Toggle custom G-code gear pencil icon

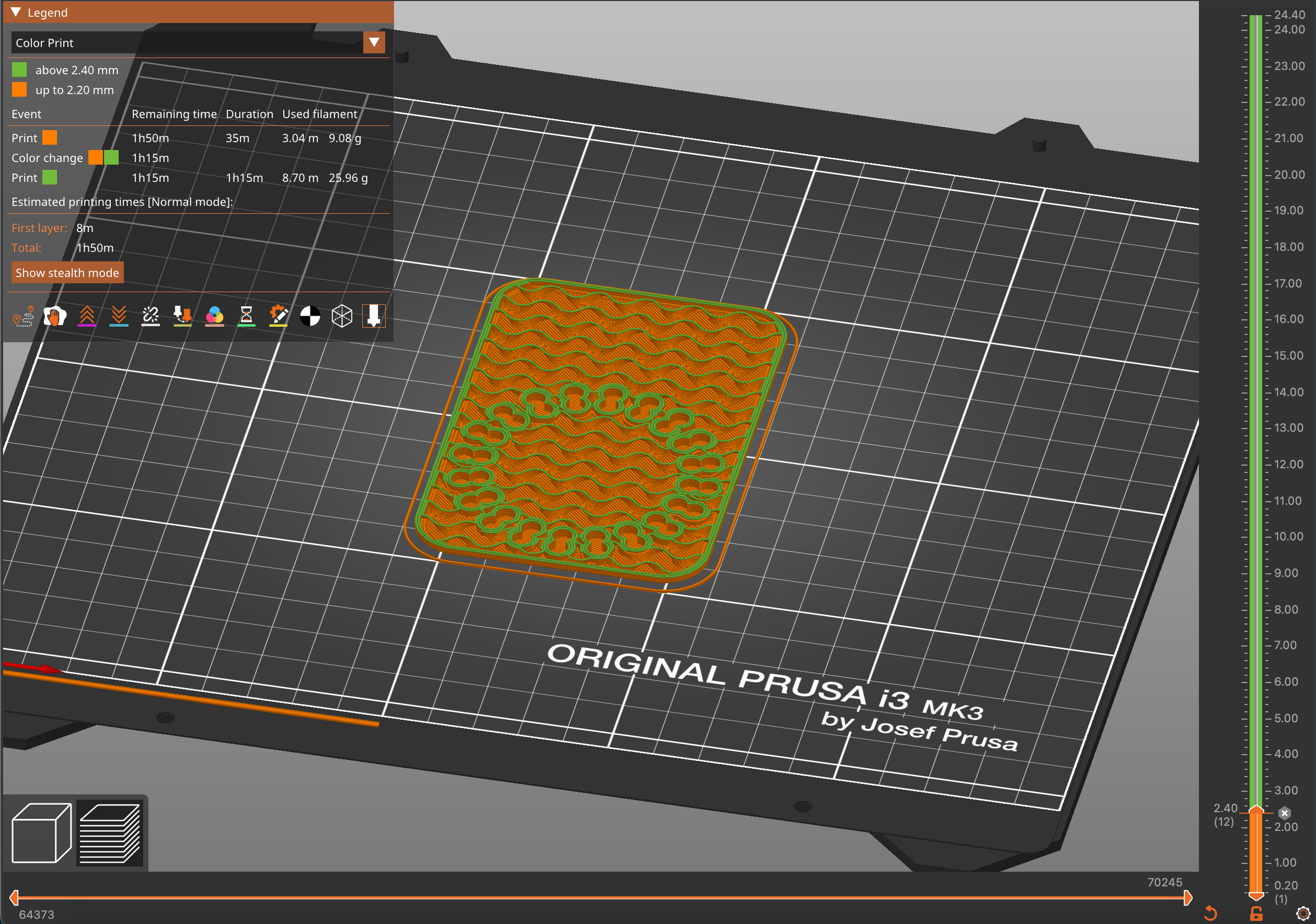279,316
